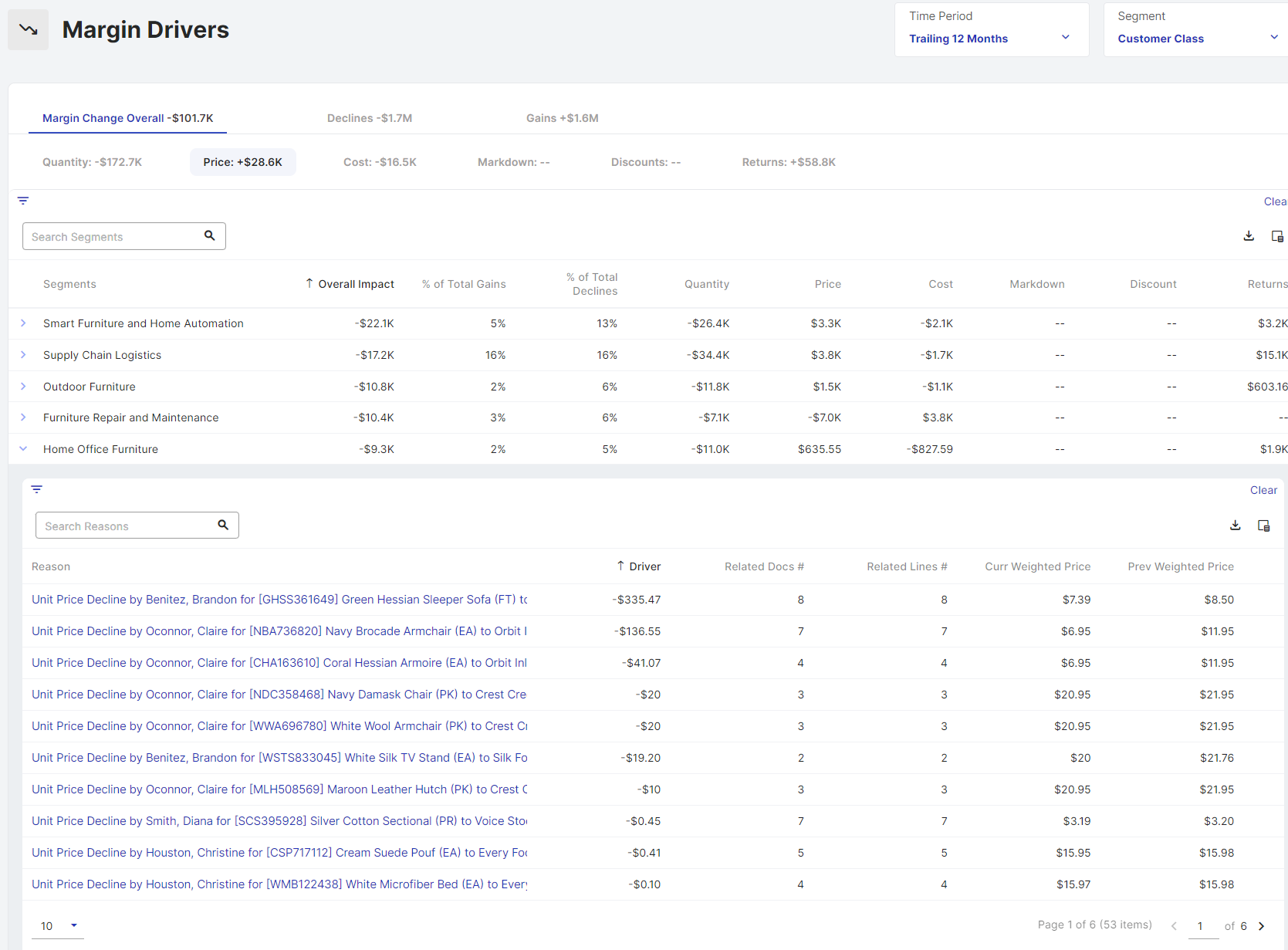Switch to the Gains tab
The width and height of the screenshot is (1288, 950).
click(x=562, y=118)
